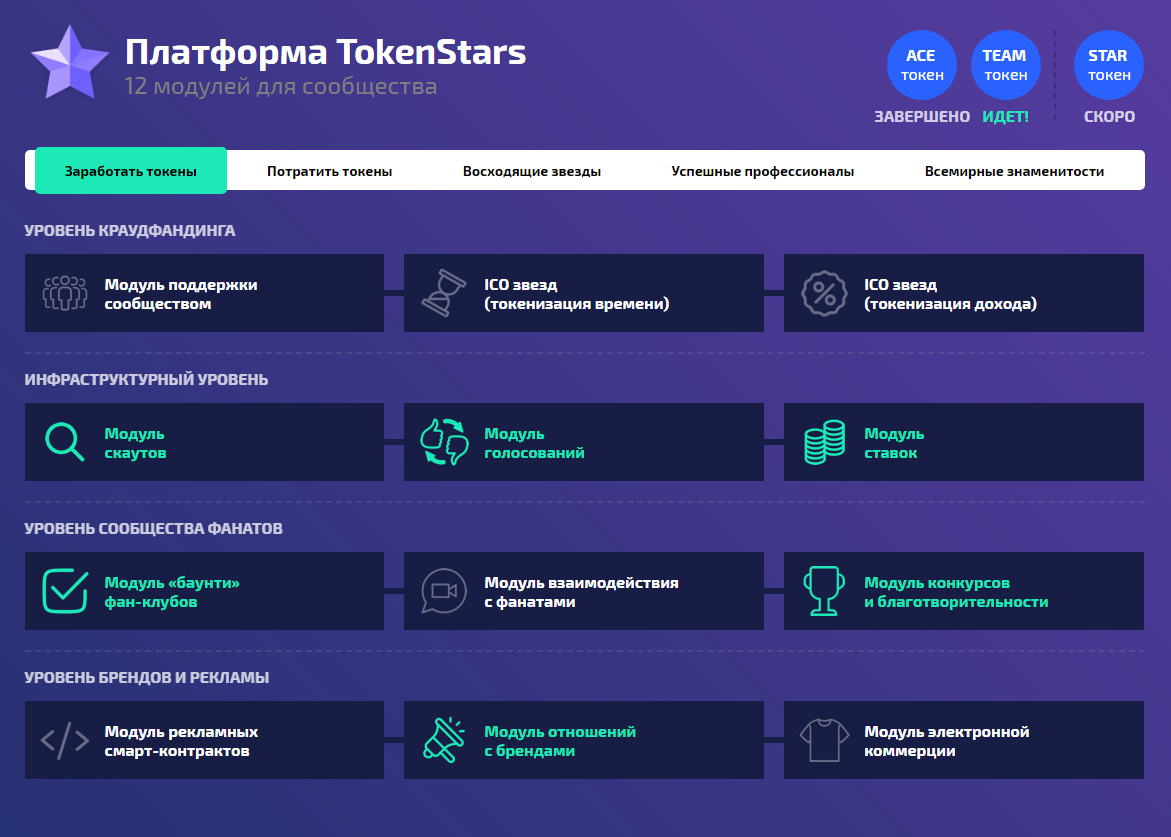Viewport: 1171px width, 837px height.
Task: Click the 'УРОВЕНЬ СООБЩЕСТВА ФАНАТОВ' heading
Action: click(x=153, y=528)
